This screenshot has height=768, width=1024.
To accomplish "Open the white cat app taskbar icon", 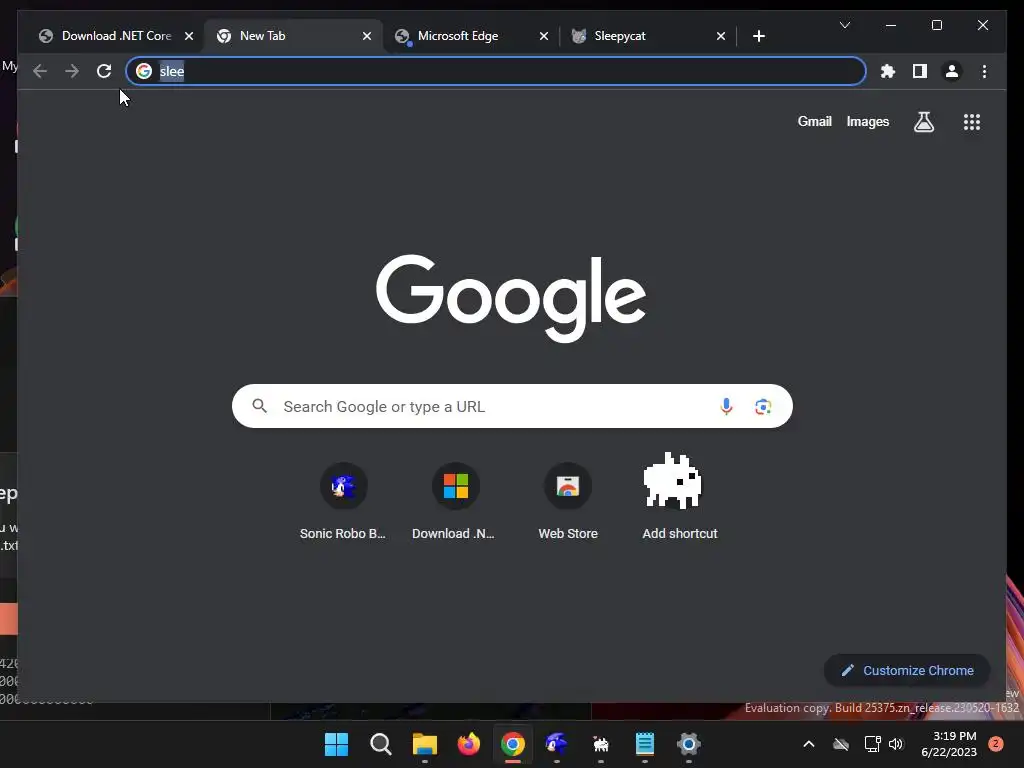I will (x=600, y=744).
